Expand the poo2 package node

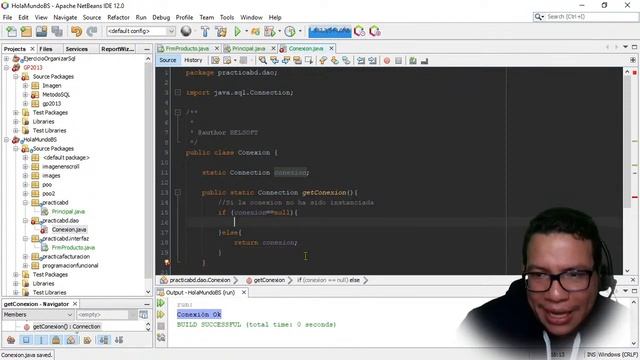click(25, 194)
